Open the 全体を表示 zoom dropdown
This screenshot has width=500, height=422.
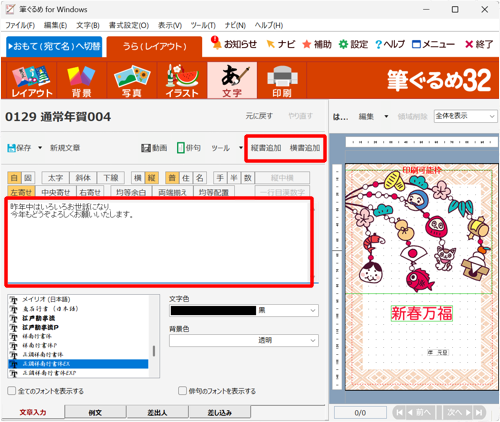point(465,116)
